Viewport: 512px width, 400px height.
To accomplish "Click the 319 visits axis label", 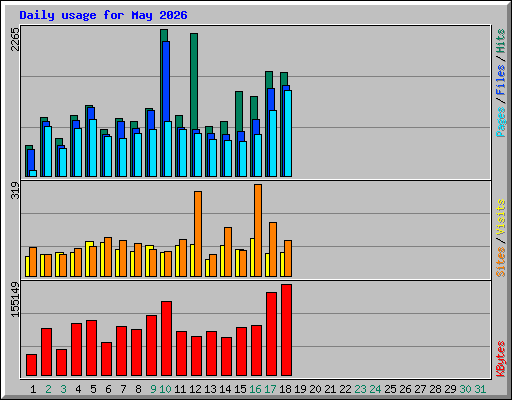I will (15, 190).
